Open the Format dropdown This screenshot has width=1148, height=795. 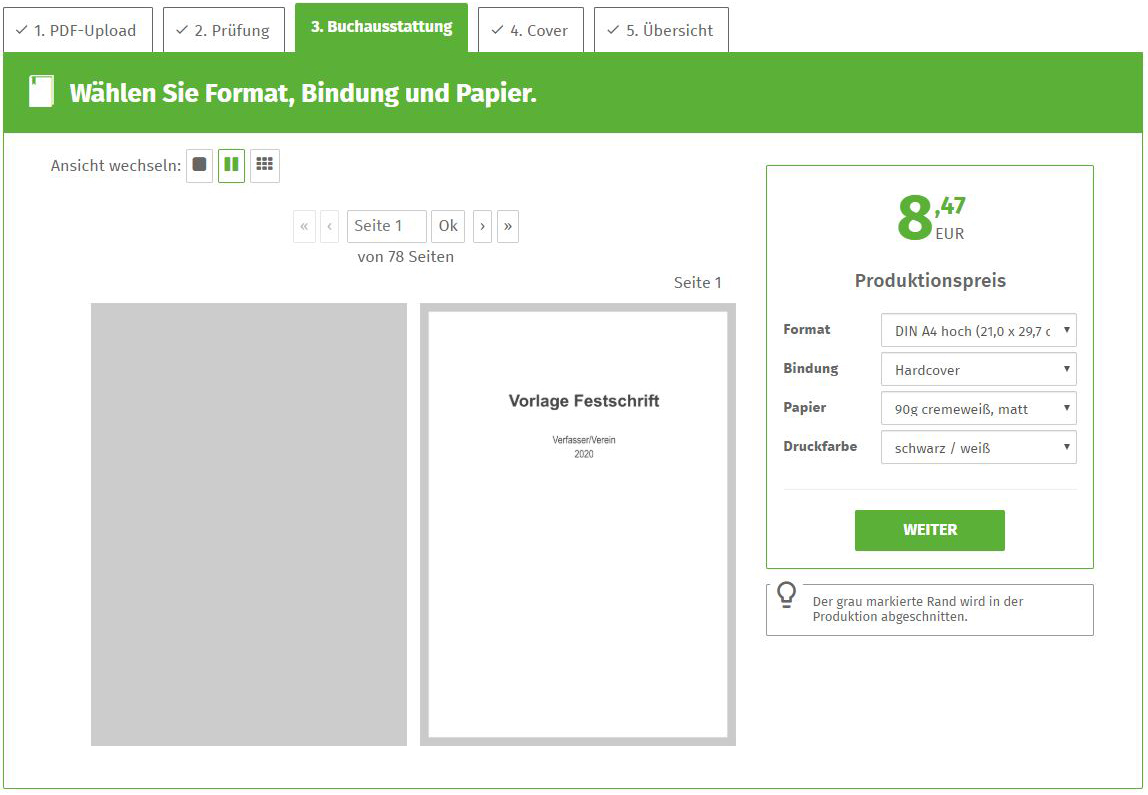pyautogui.click(x=978, y=331)
